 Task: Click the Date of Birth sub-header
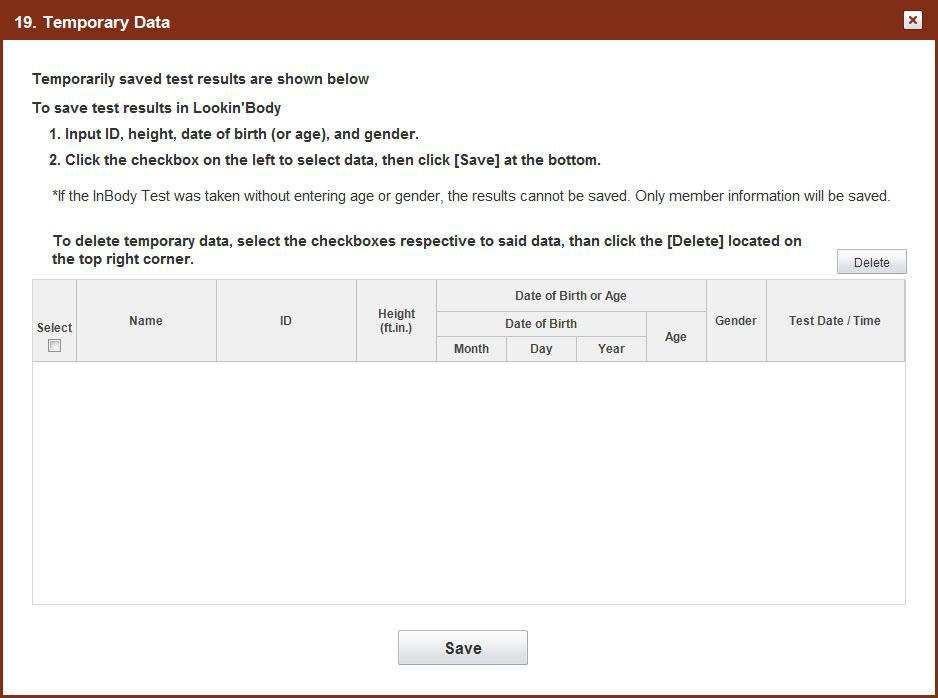click(541, 324)
